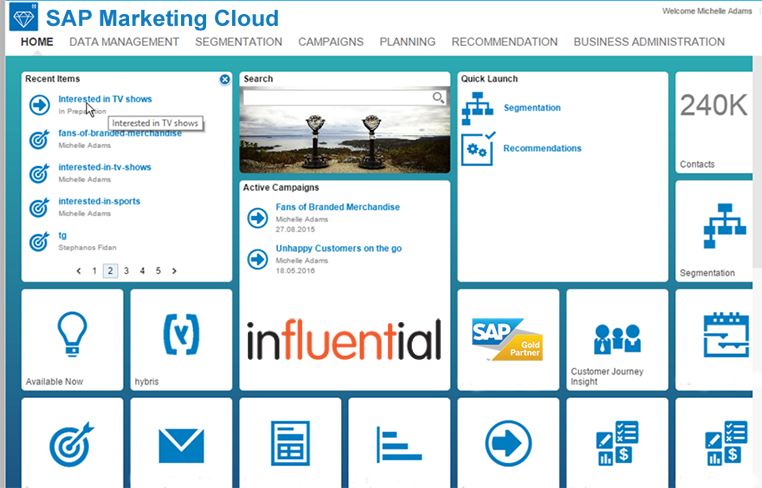Open the DATA MANAGEMENT menu
Image resolution: width=762 pixels, height=488 pixels.
(x=124, y=42)
